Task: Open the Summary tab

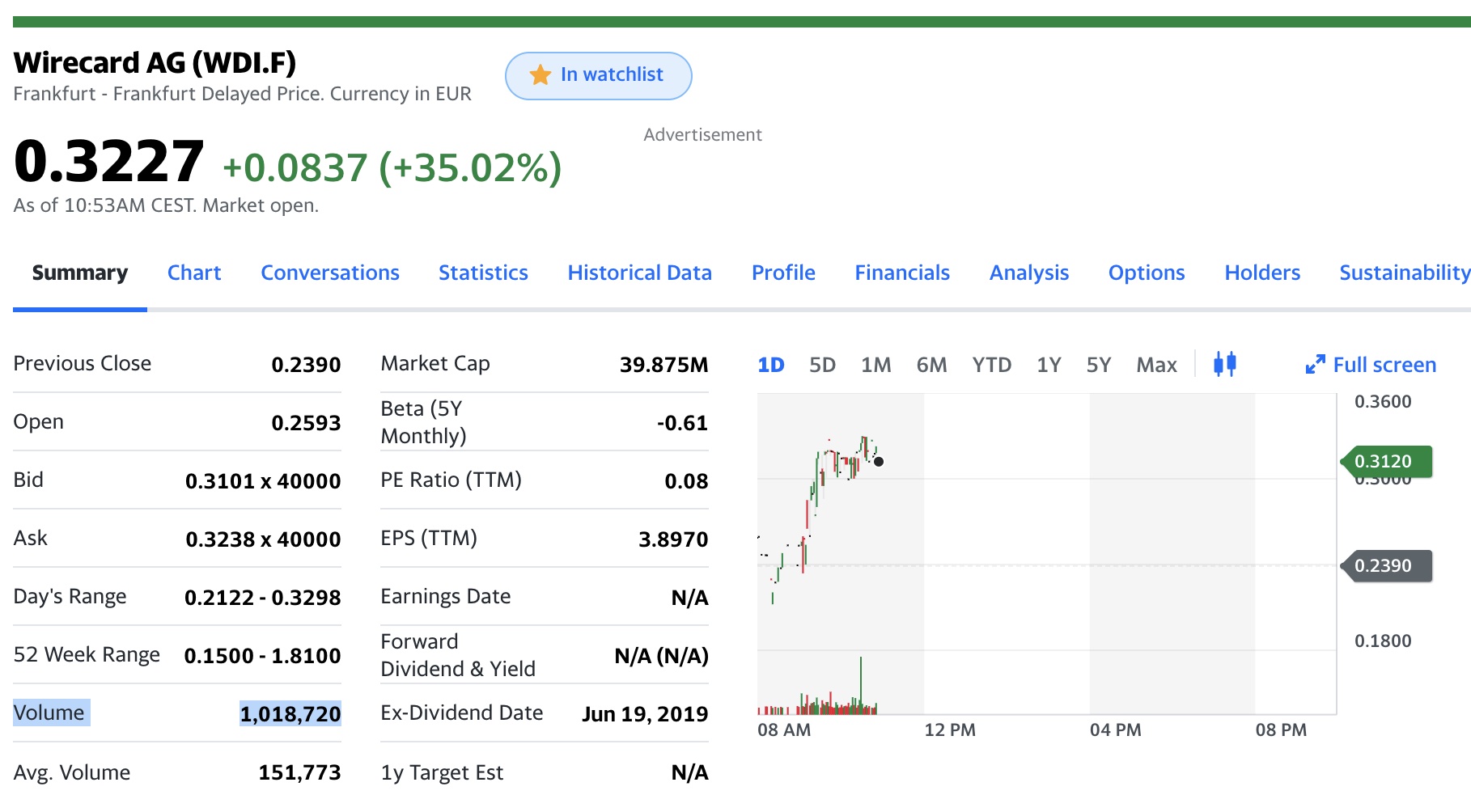Action: [80, 273]
